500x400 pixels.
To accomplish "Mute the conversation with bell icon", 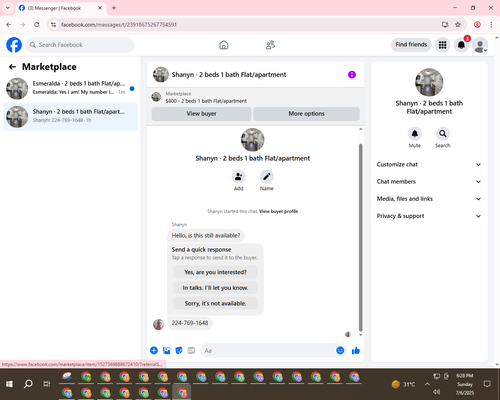I will [x=415, y=134].
